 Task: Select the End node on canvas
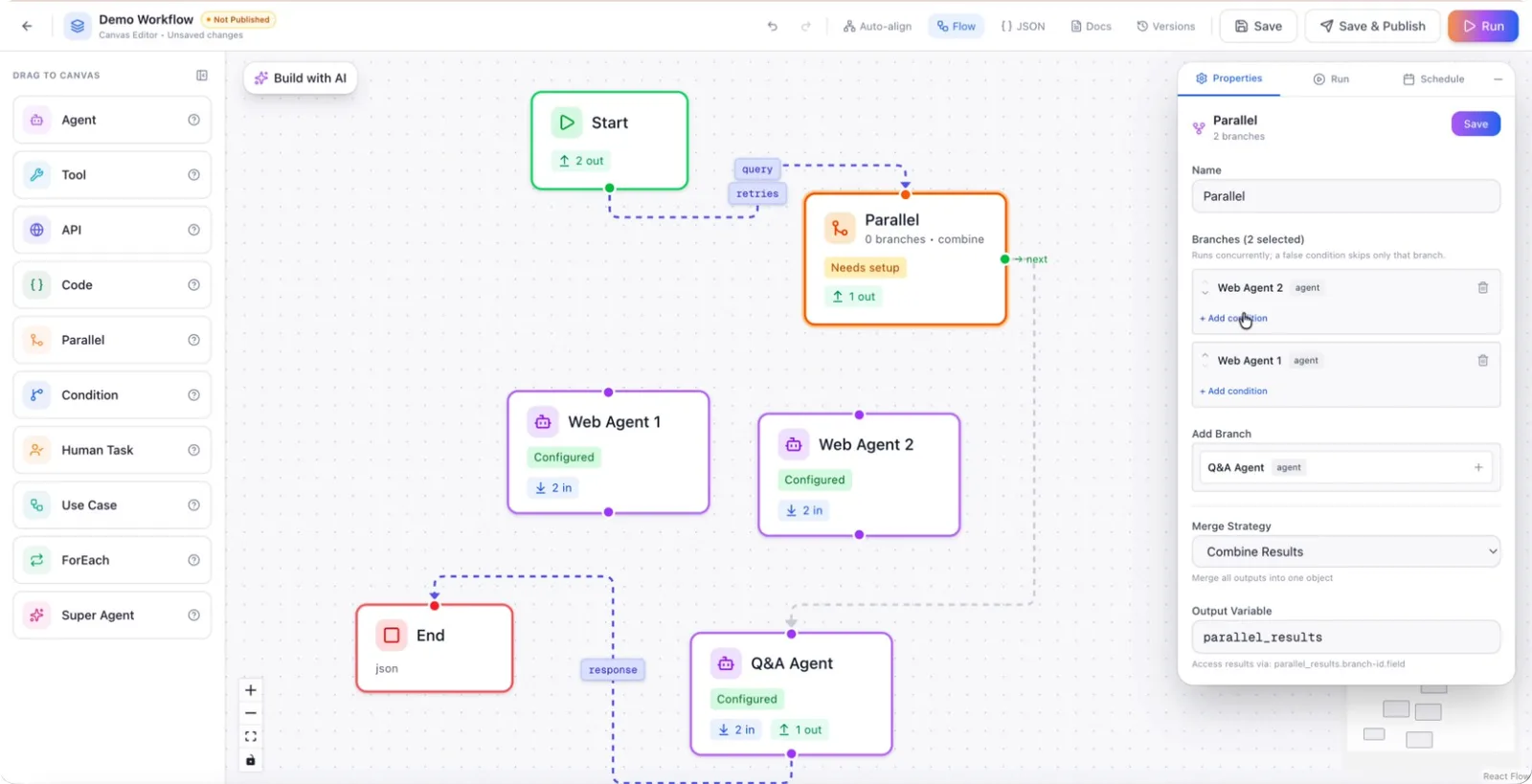click(x=435, y=648)
